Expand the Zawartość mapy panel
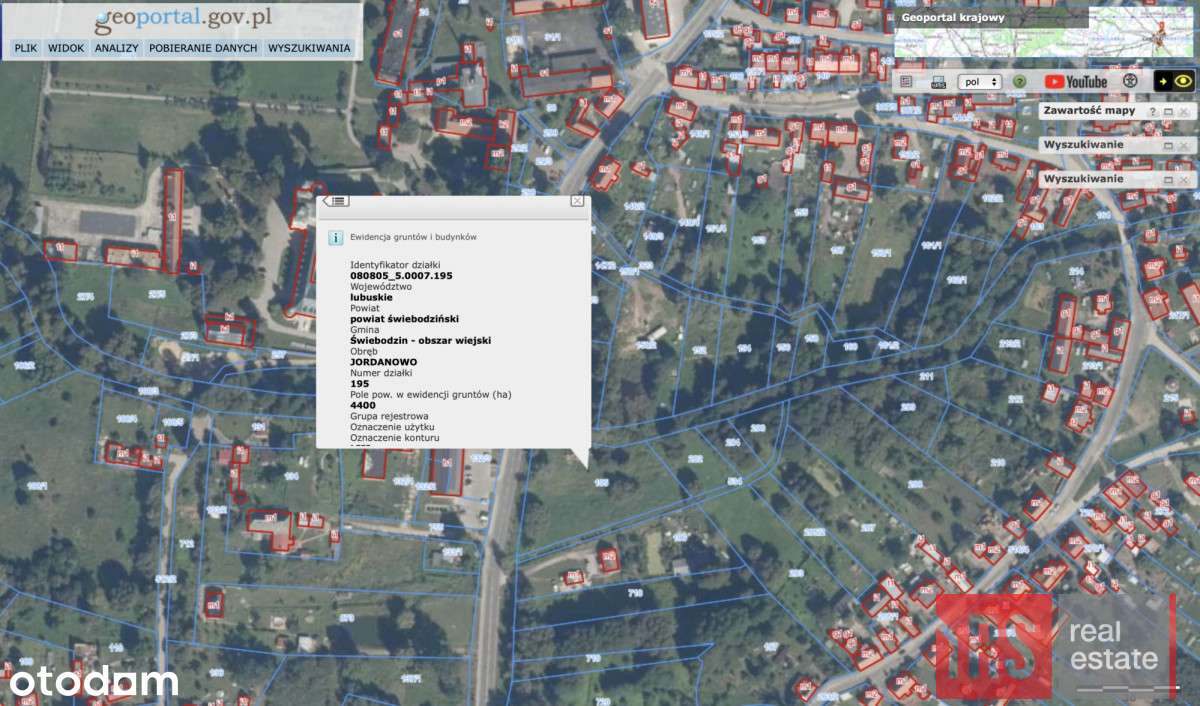 pyautogui.click(x=1168, y=112)
